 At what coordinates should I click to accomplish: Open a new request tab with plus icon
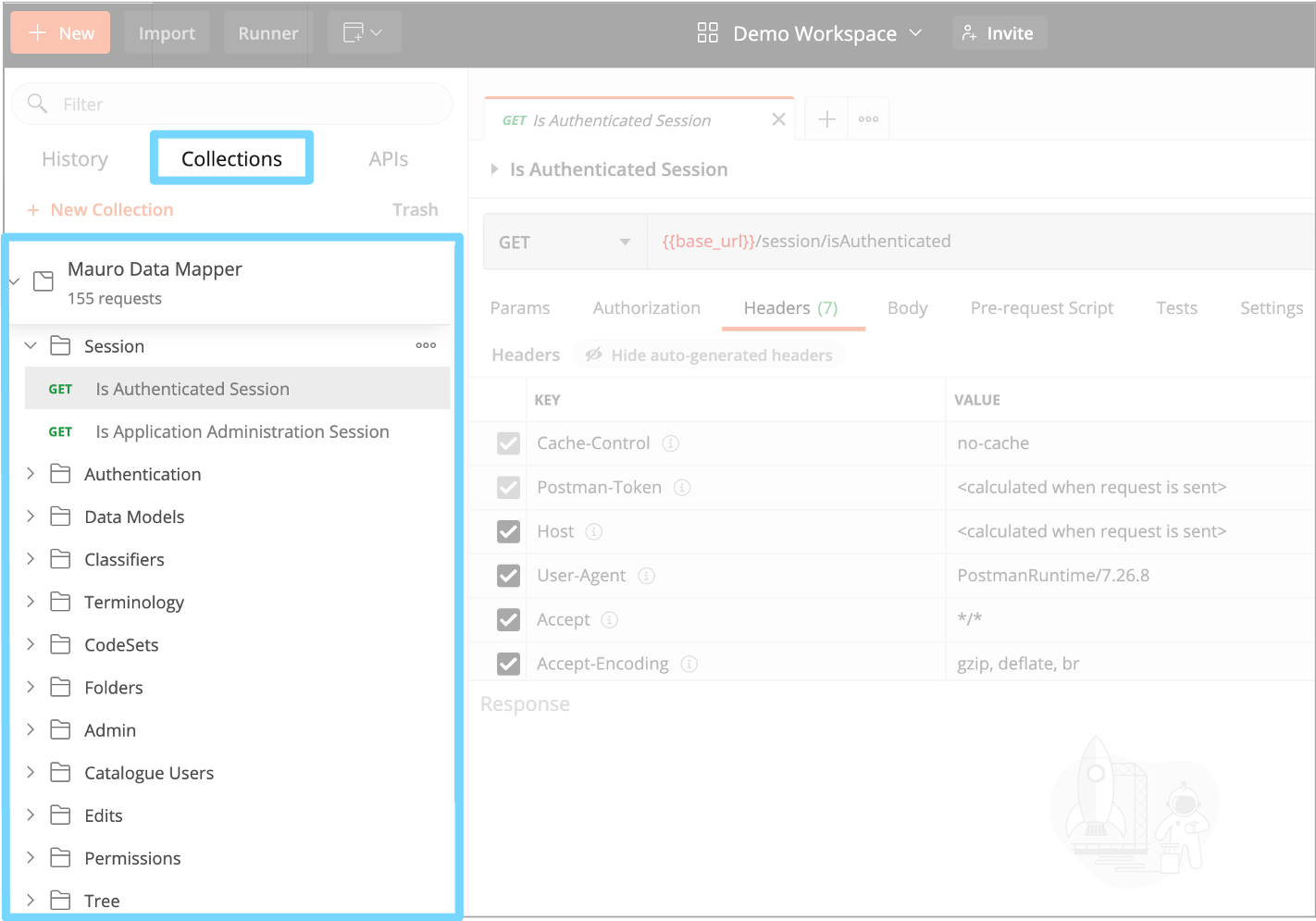826,119
